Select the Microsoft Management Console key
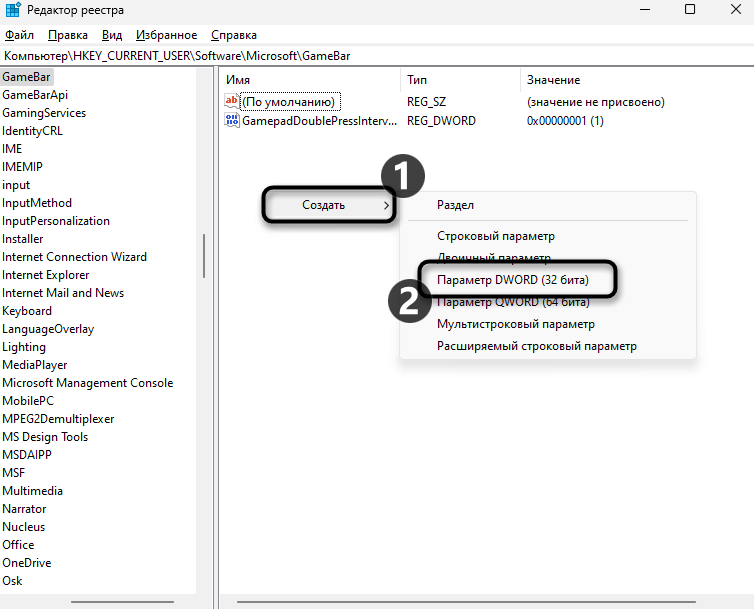Screen dimensions: 754x609 click(x=88, y=383)
